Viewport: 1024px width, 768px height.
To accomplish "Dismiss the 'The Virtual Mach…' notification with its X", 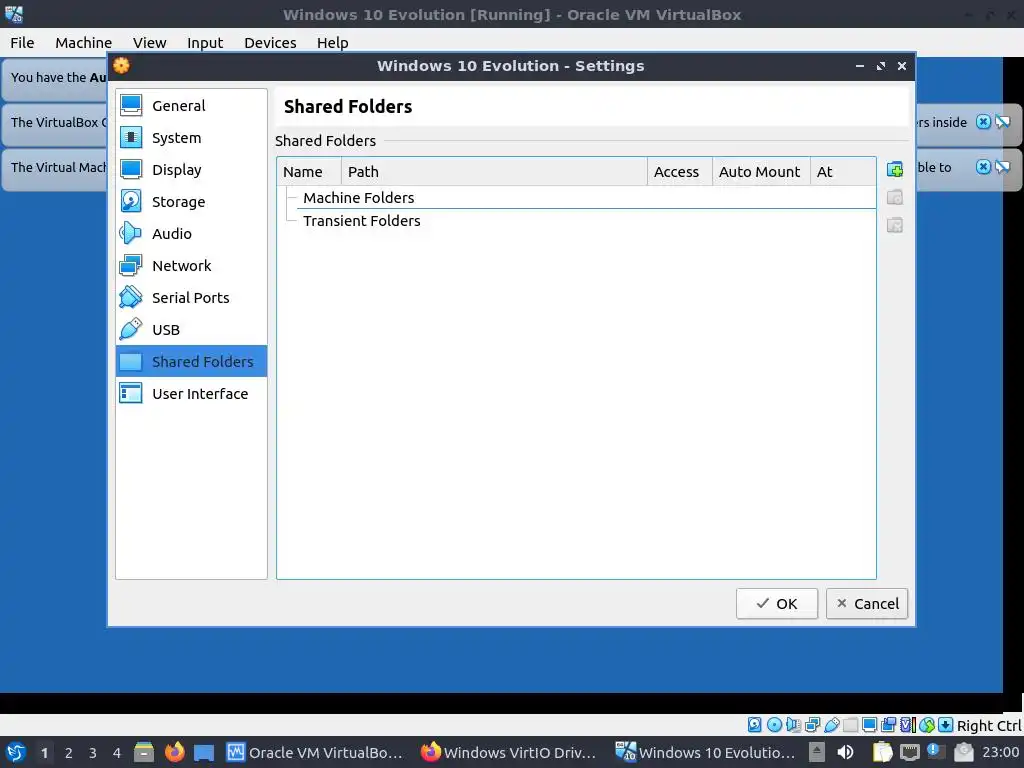I will pos(983,167).
